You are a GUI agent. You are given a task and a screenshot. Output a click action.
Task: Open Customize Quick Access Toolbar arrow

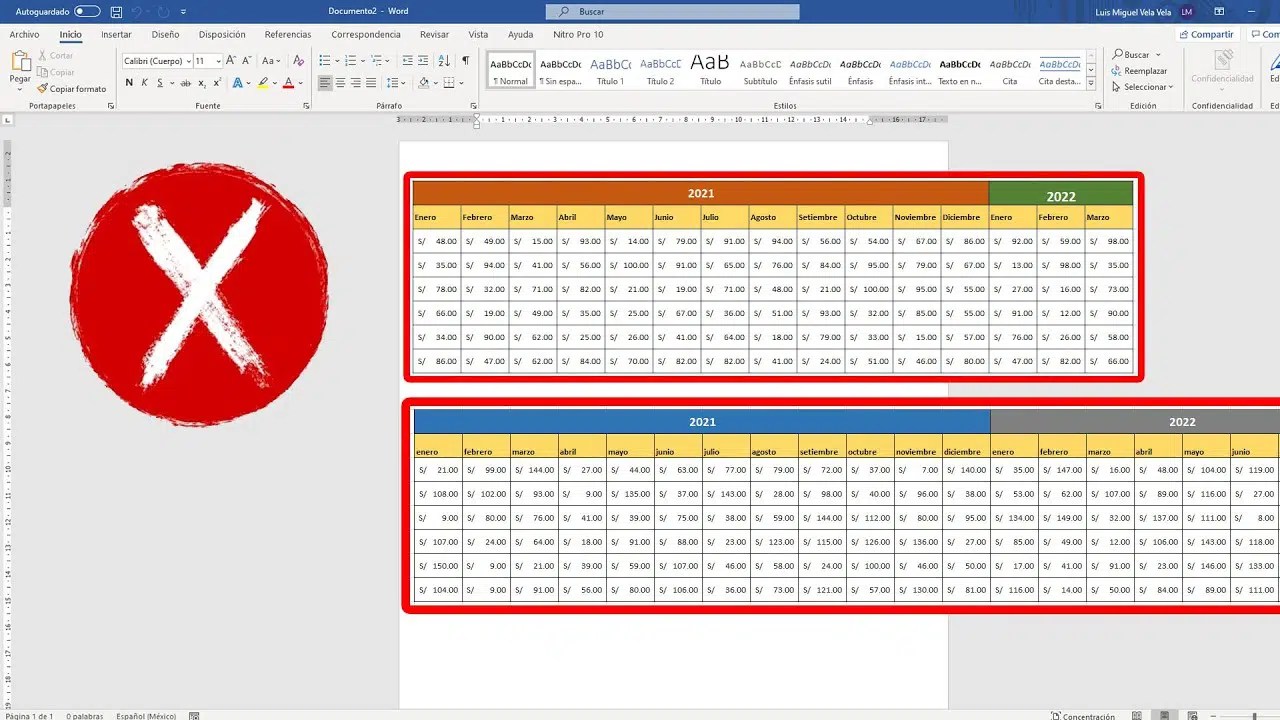[184, 12]
